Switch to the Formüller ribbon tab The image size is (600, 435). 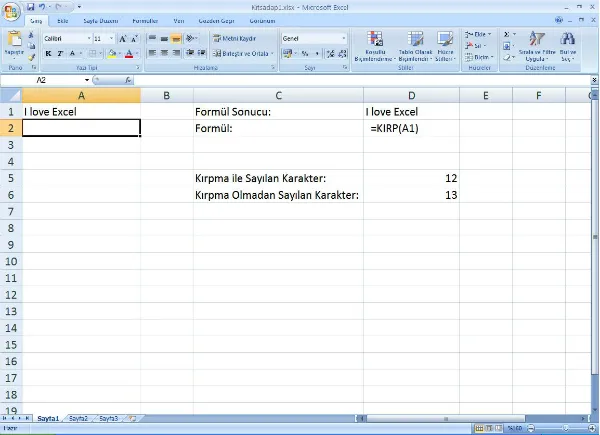pos(145,19)
